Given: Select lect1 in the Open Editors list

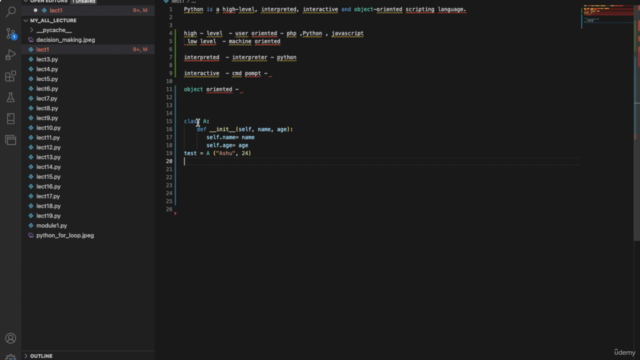Looking at the screenshot, I should click(56, 10).
